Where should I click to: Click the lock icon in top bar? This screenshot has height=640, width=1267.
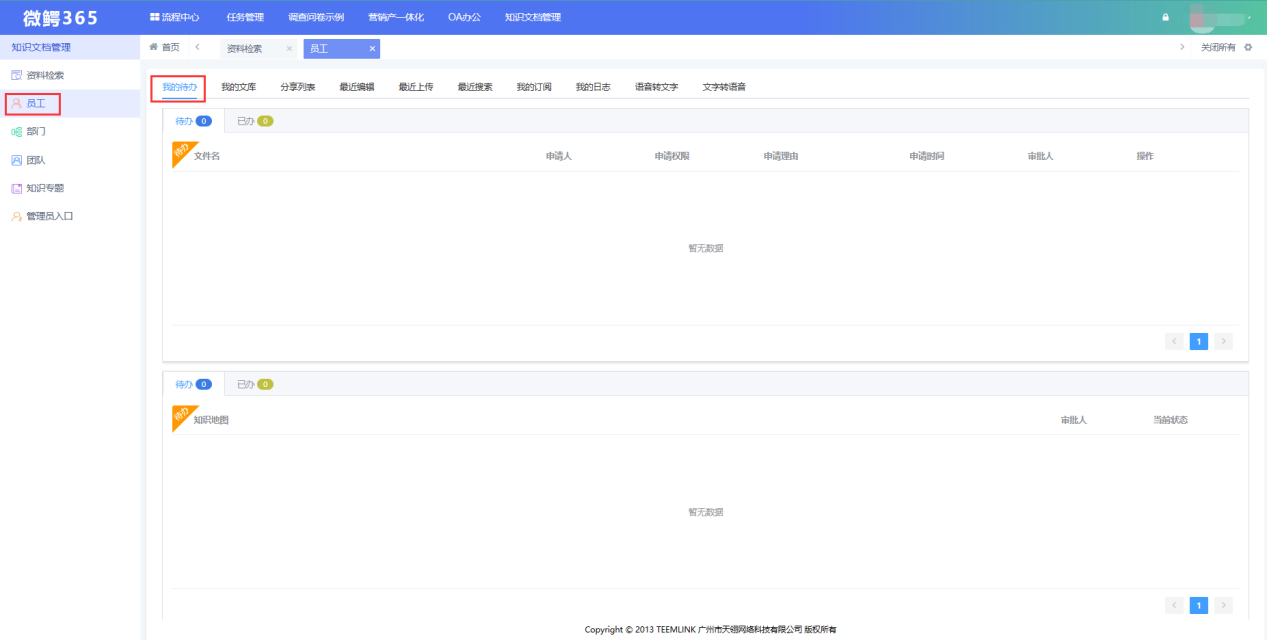pyautogui.click(x=1165, y=18)
